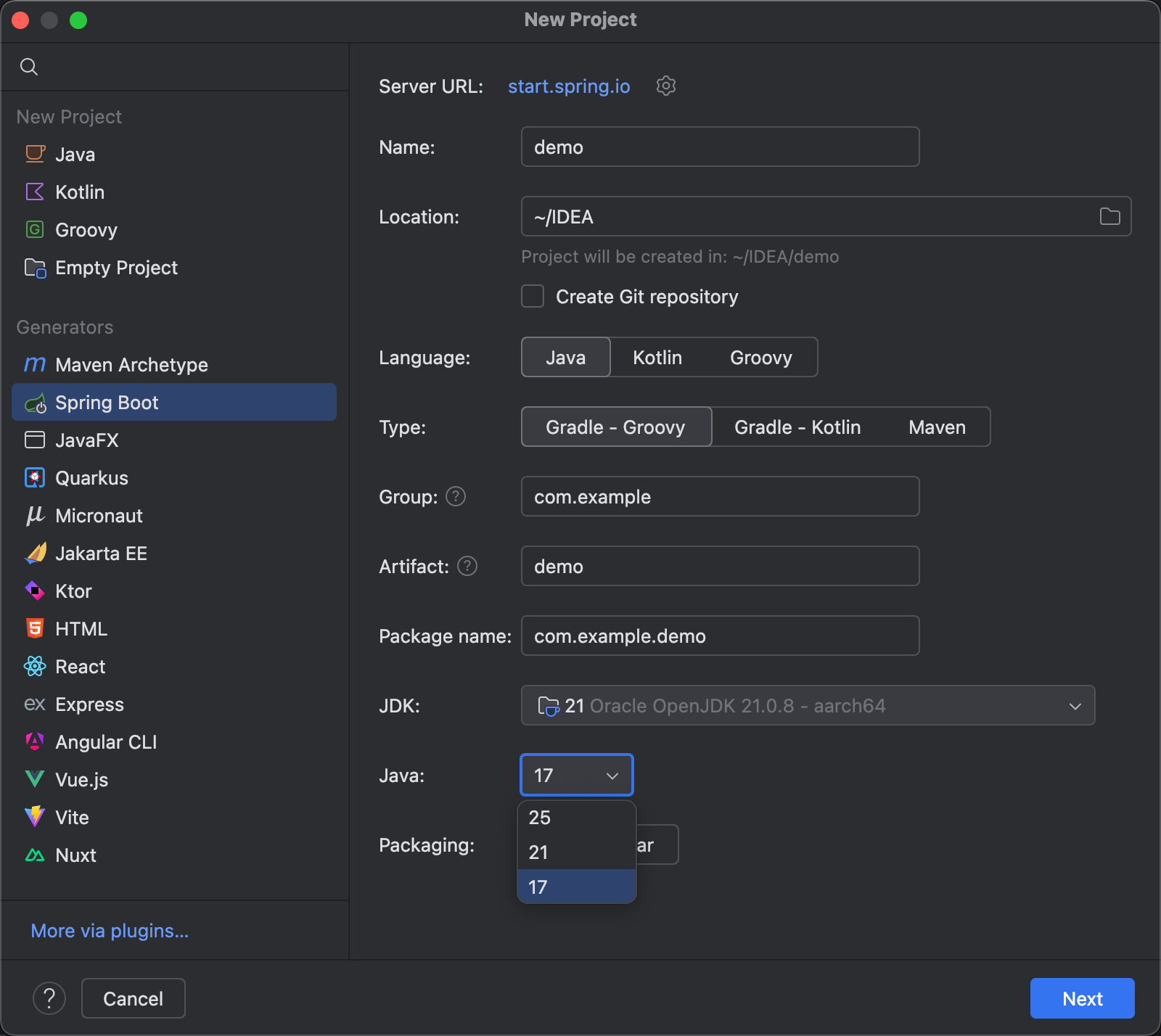Screen dimensions: 1161x1036
Task: Set Type to Gradle - Groovy
Action: pos(616,427)
